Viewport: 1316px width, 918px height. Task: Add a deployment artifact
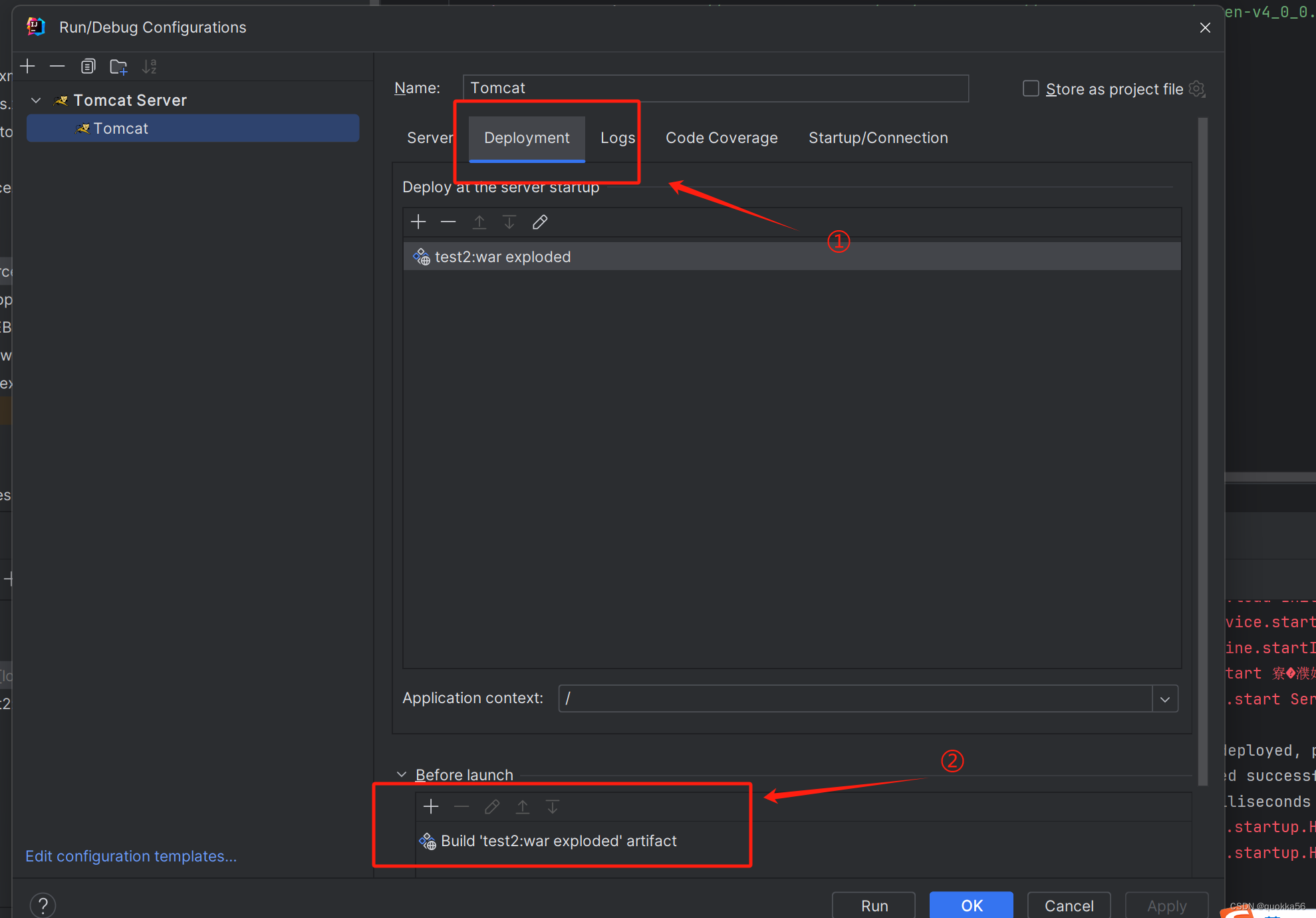pos(418,222)
